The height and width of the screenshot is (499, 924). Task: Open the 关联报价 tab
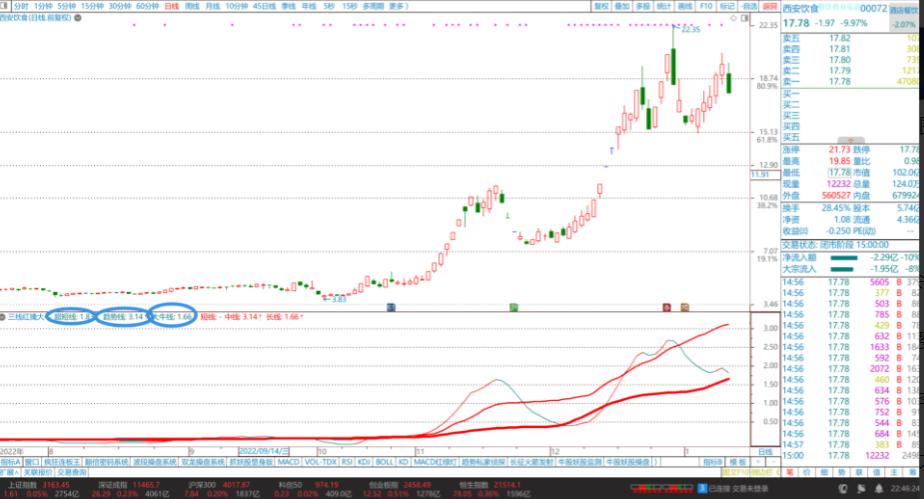[38, 472]
